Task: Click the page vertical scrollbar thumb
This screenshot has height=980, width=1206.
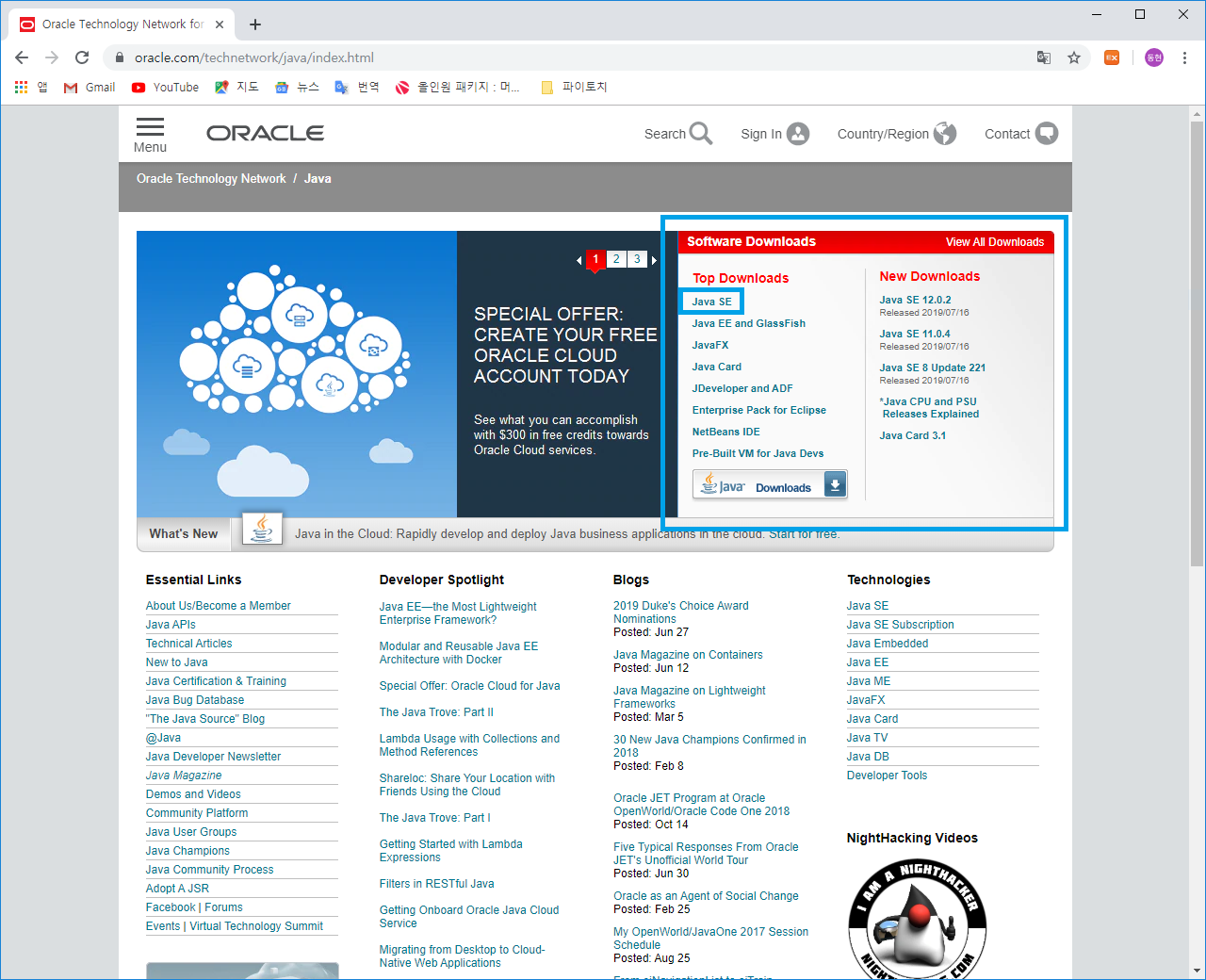Action: point(1197,344)
